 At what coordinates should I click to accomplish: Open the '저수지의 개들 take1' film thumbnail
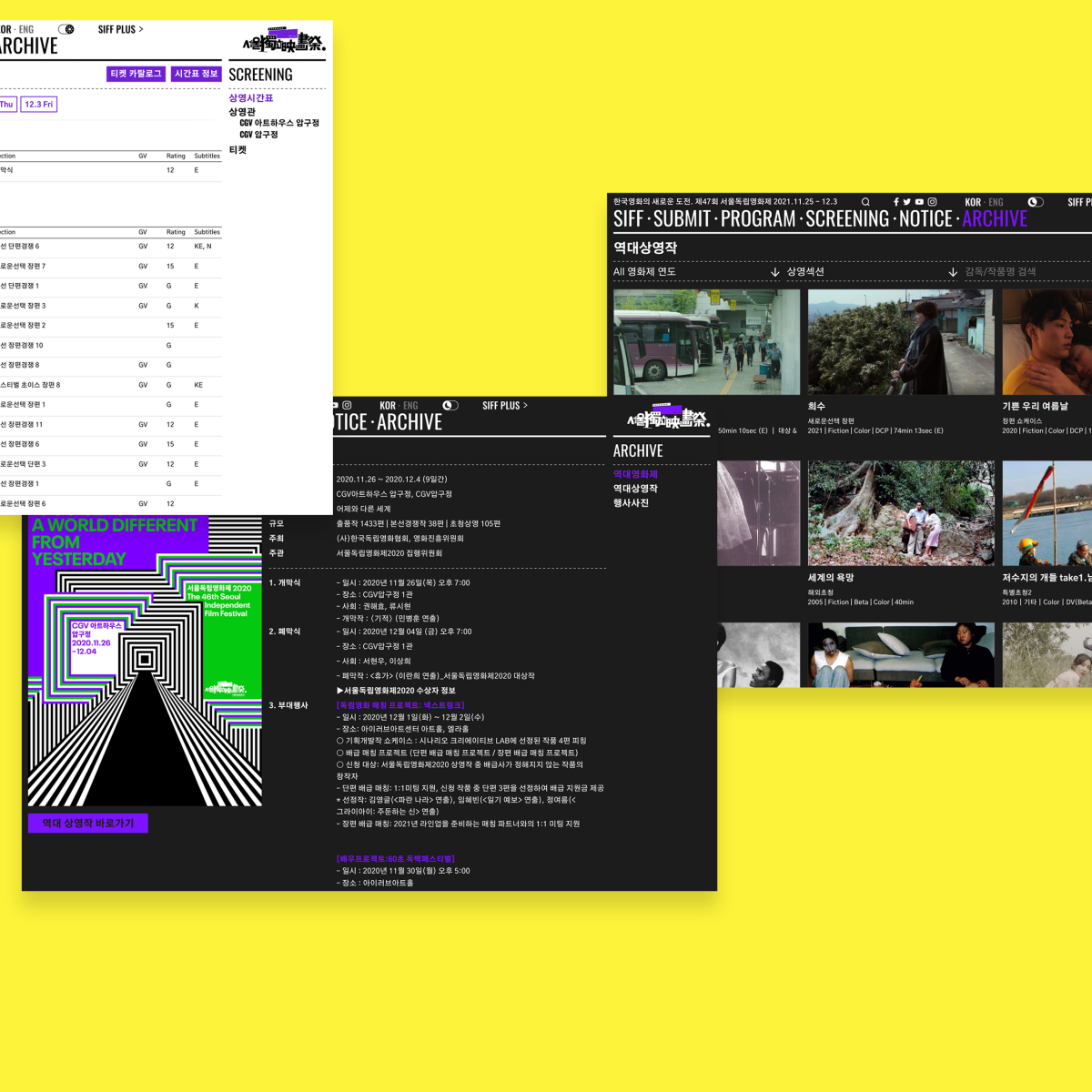1046,513
